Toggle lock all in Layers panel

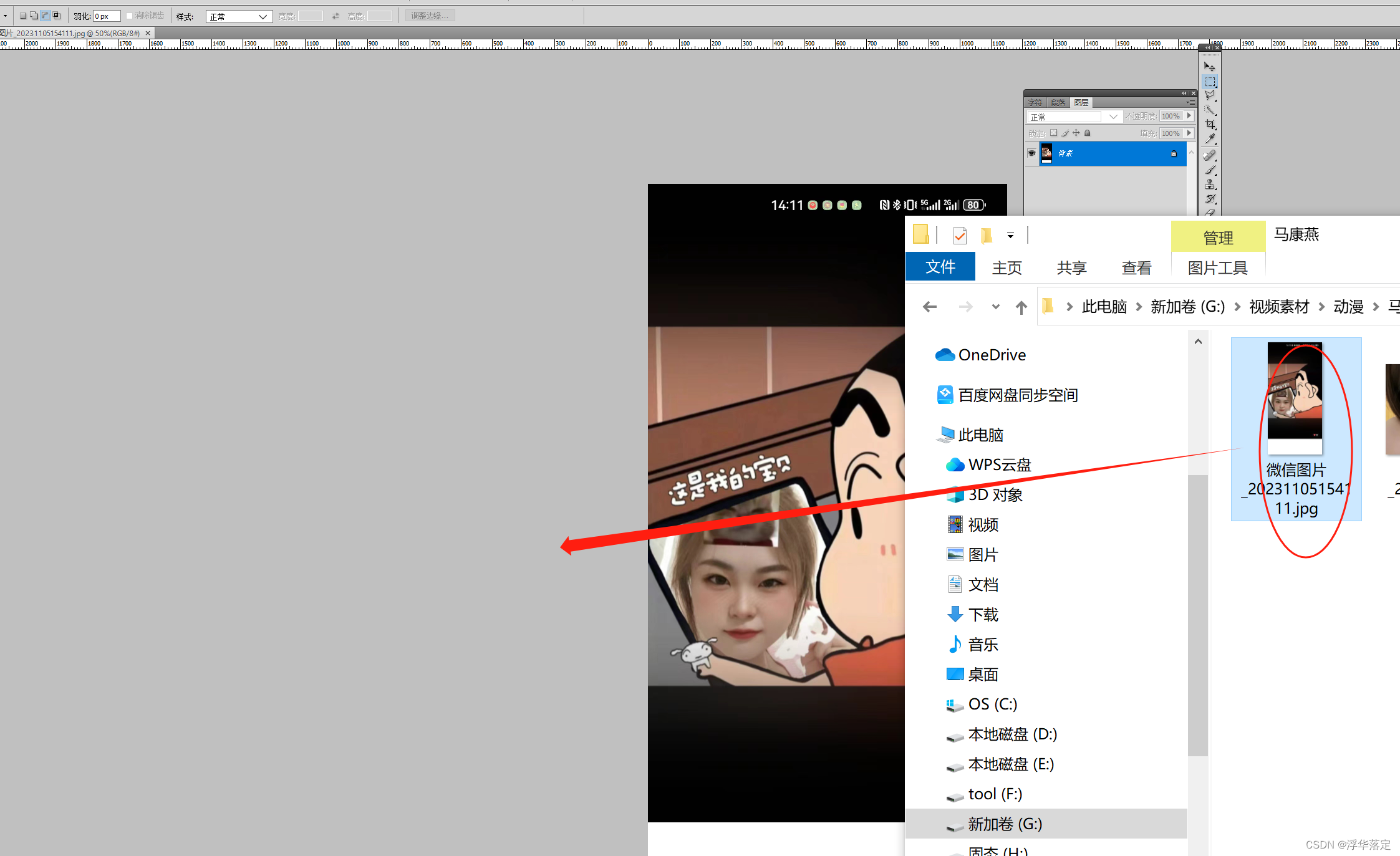coord(1088,133)
